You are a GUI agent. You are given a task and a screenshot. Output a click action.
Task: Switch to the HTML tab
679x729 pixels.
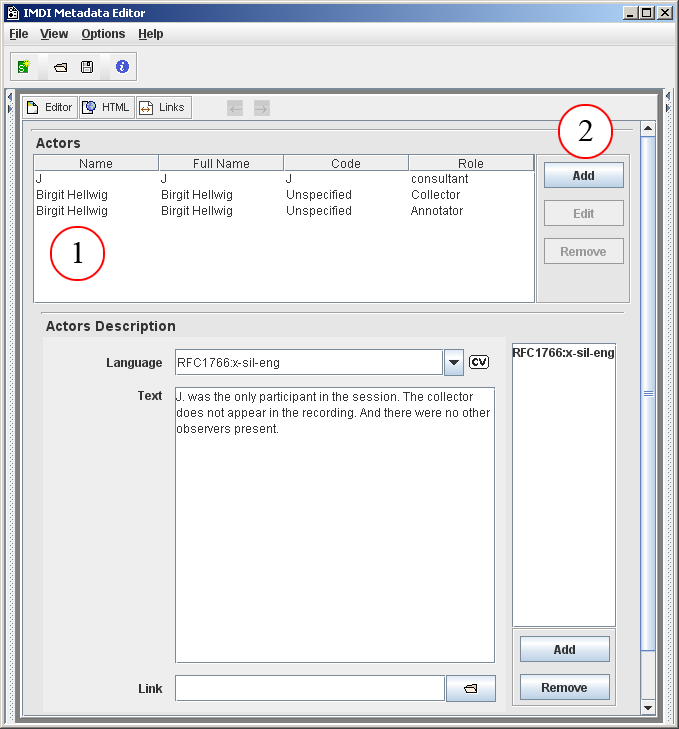click(107, 107)
